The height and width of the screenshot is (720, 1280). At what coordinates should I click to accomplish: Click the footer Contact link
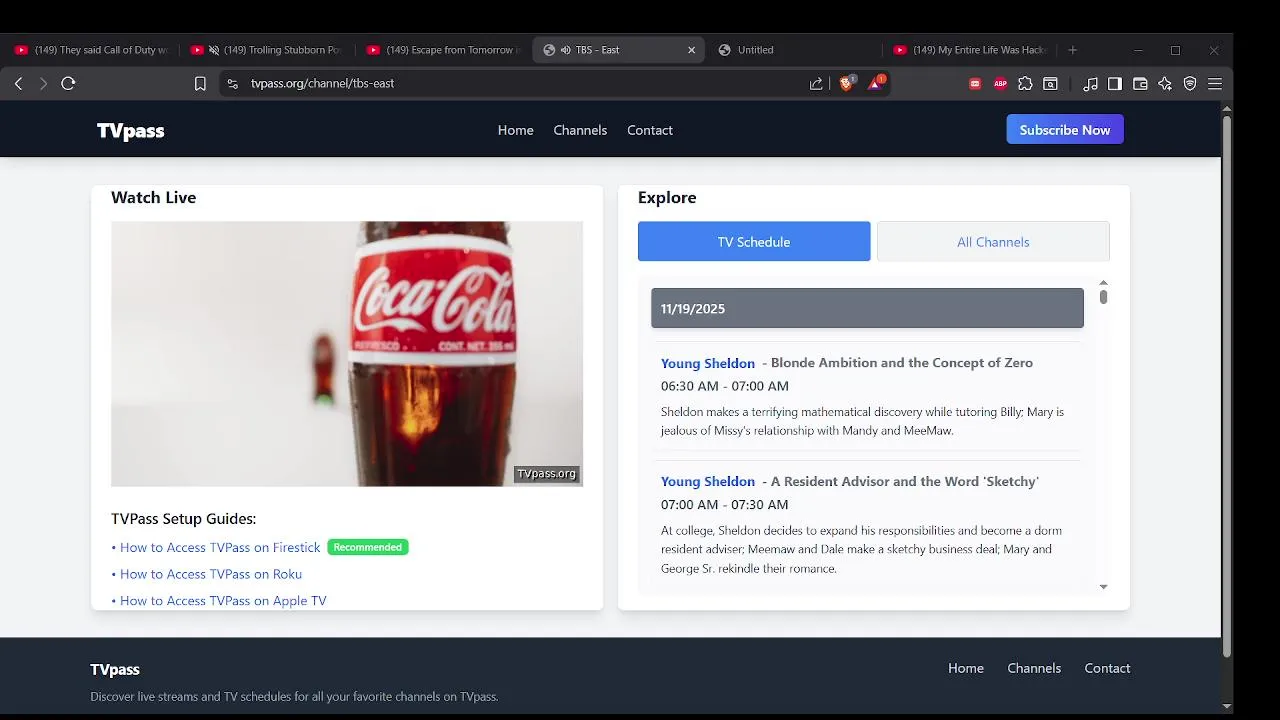click(1107, 668)
